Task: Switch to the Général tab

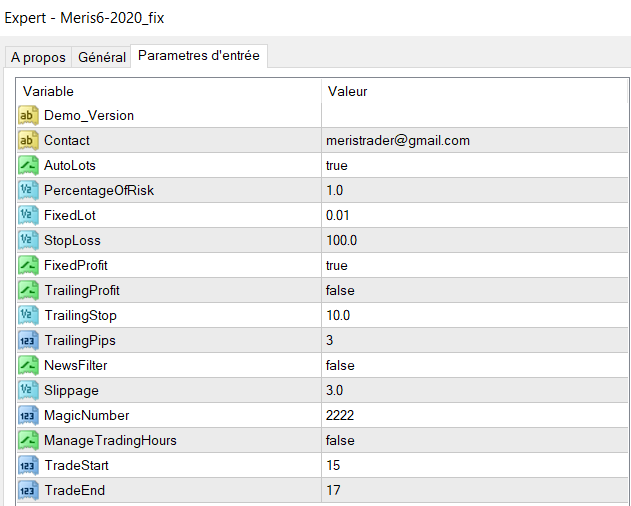Action: point(102,58)
